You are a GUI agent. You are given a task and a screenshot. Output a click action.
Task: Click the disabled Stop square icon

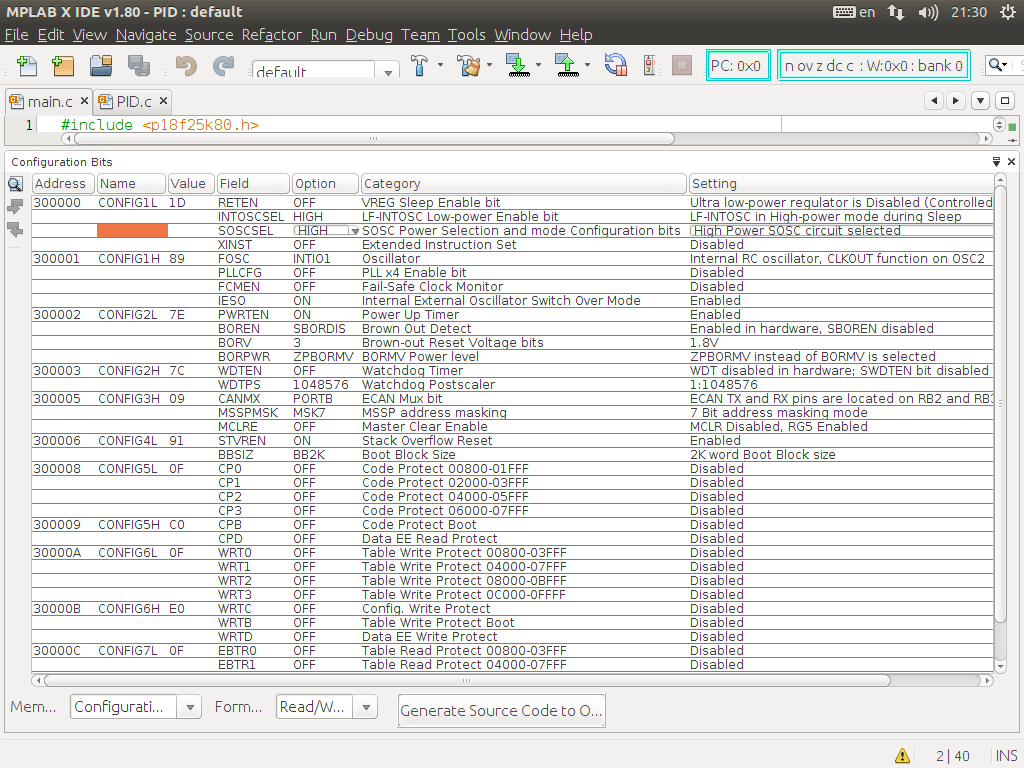[x=682, y=65]
